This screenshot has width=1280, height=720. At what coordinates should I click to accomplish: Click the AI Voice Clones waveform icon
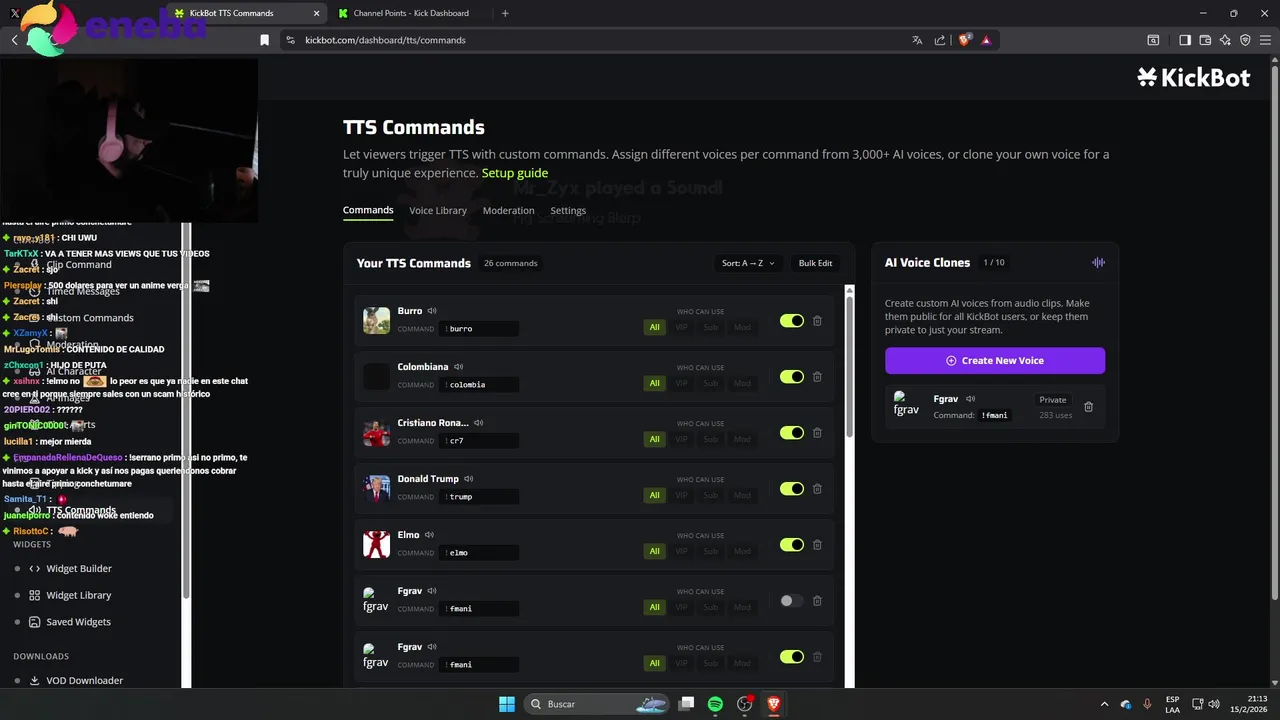[1098, 263]
